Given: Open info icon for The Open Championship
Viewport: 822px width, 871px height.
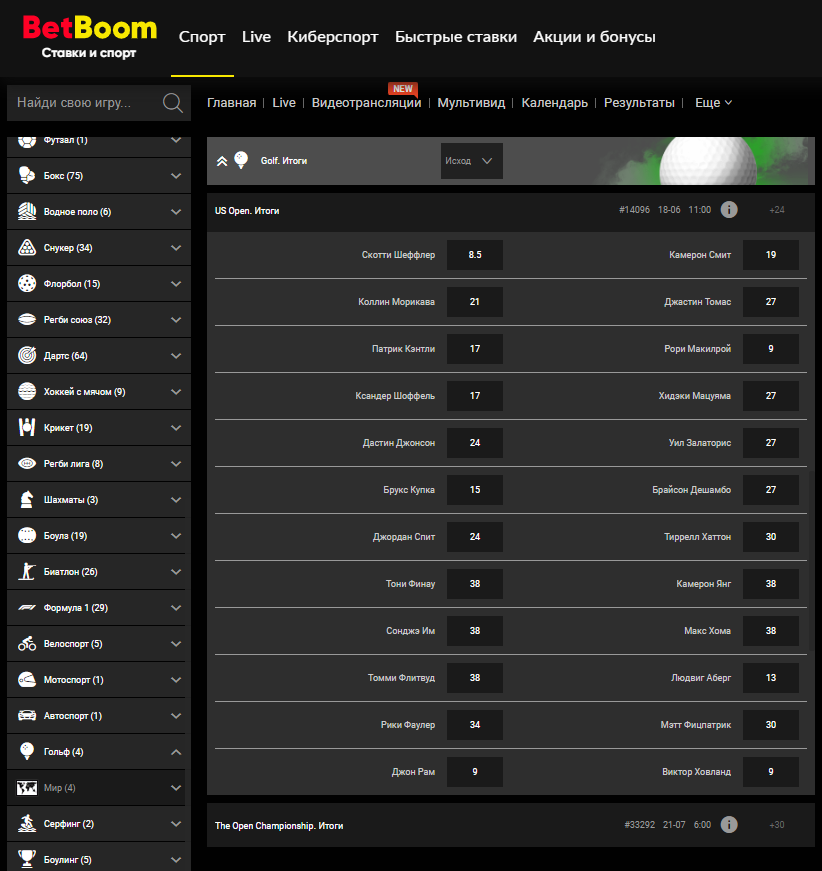Looking at the screenshot, I should (x=729, y=825).
